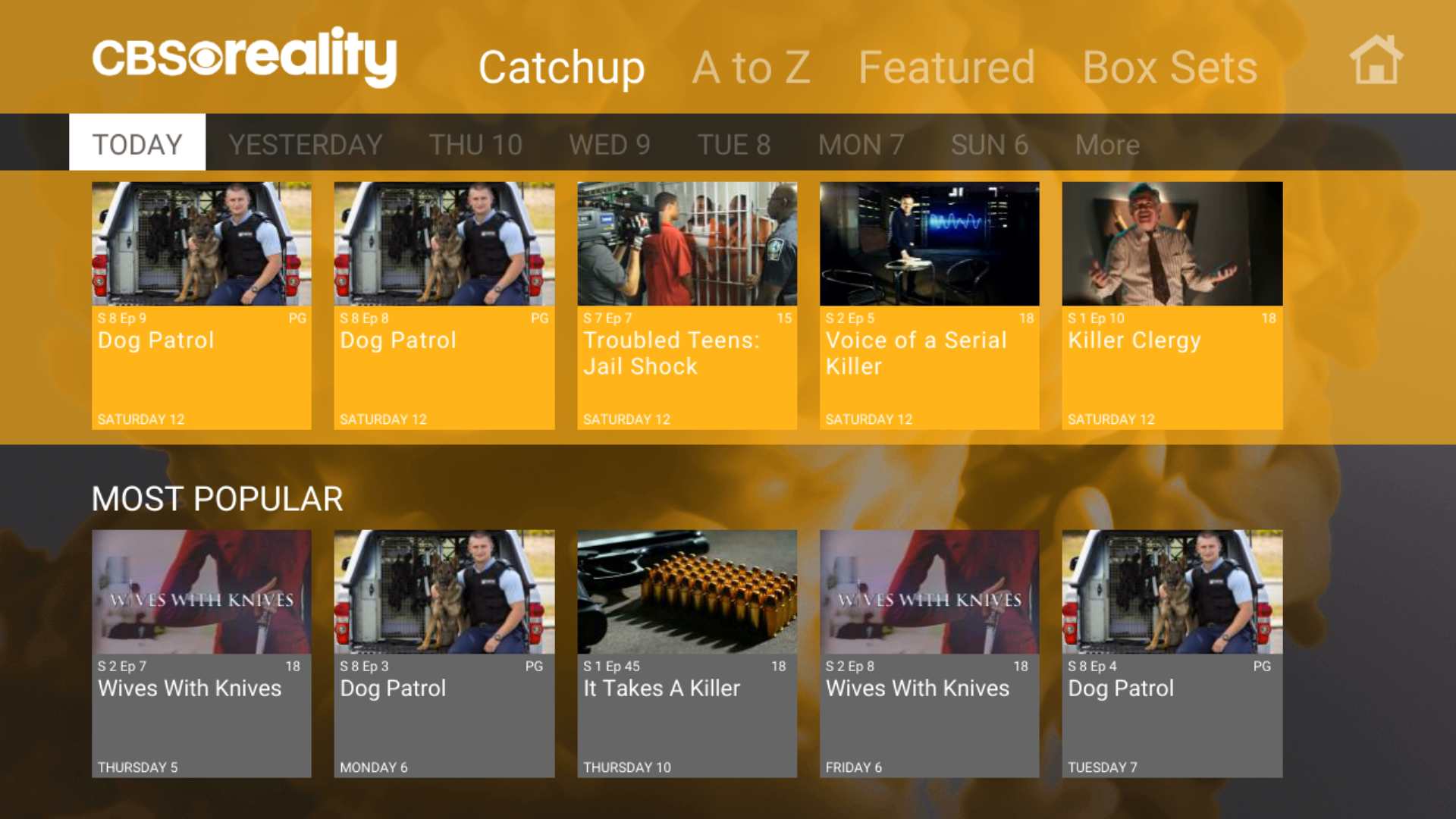The width and height of the screenshot is (1456, 819).
Task: Select It Takes A Killer Ep 45
Action: [687, 654]
